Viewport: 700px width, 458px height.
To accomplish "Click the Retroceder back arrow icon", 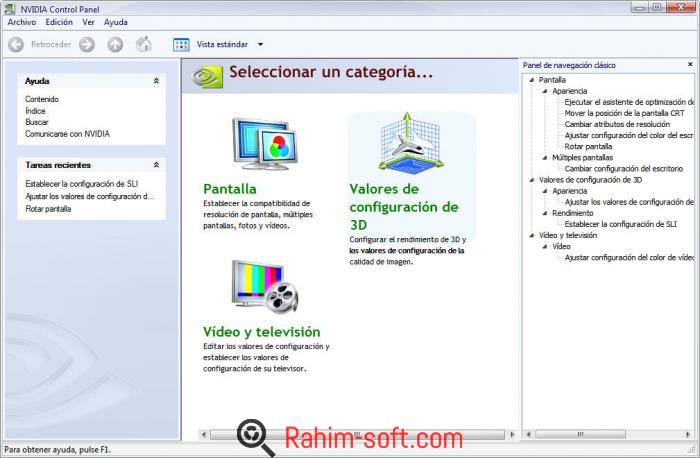I will (16, 44).
